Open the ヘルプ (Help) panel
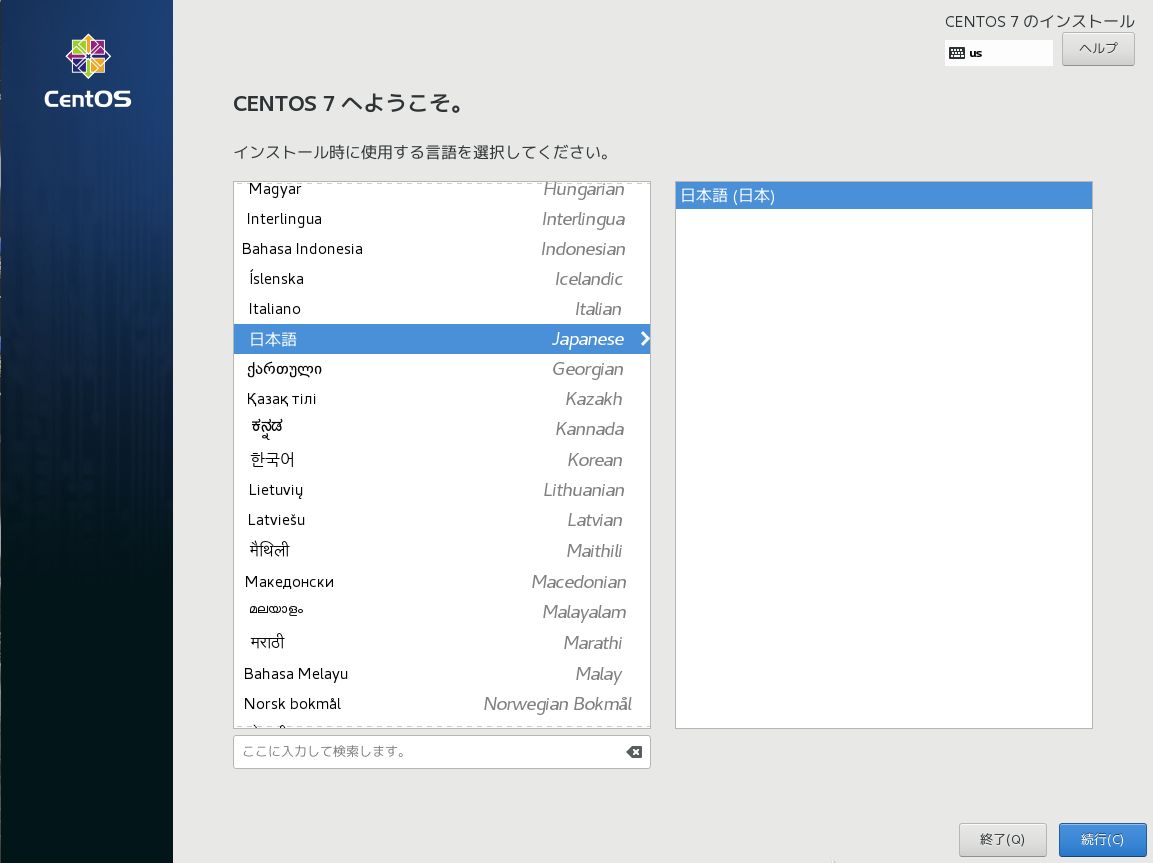The height and width of the screenshot is (863, 1153). 1097,48
